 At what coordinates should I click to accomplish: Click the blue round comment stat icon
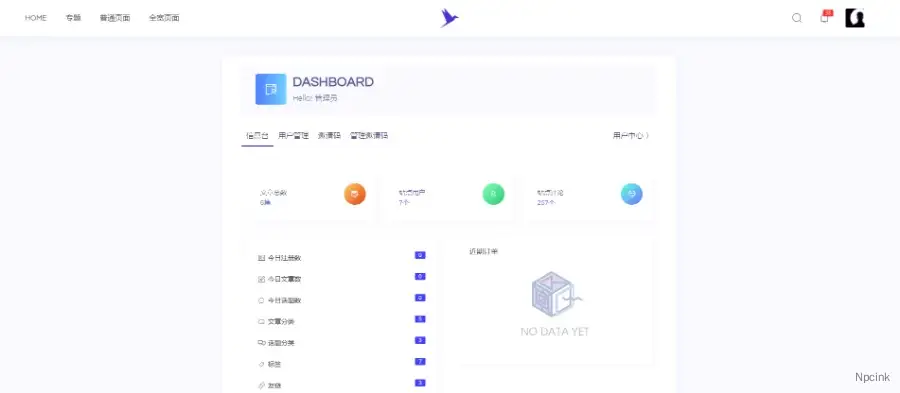[631, 194]
